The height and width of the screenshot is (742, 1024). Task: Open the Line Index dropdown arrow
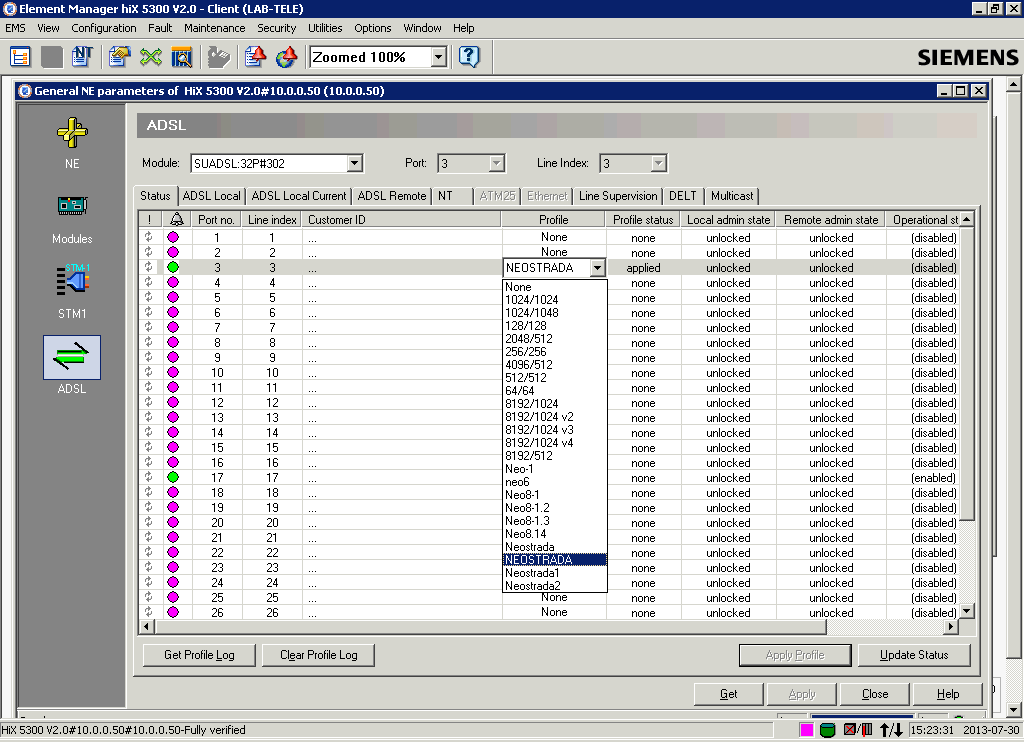659,163
